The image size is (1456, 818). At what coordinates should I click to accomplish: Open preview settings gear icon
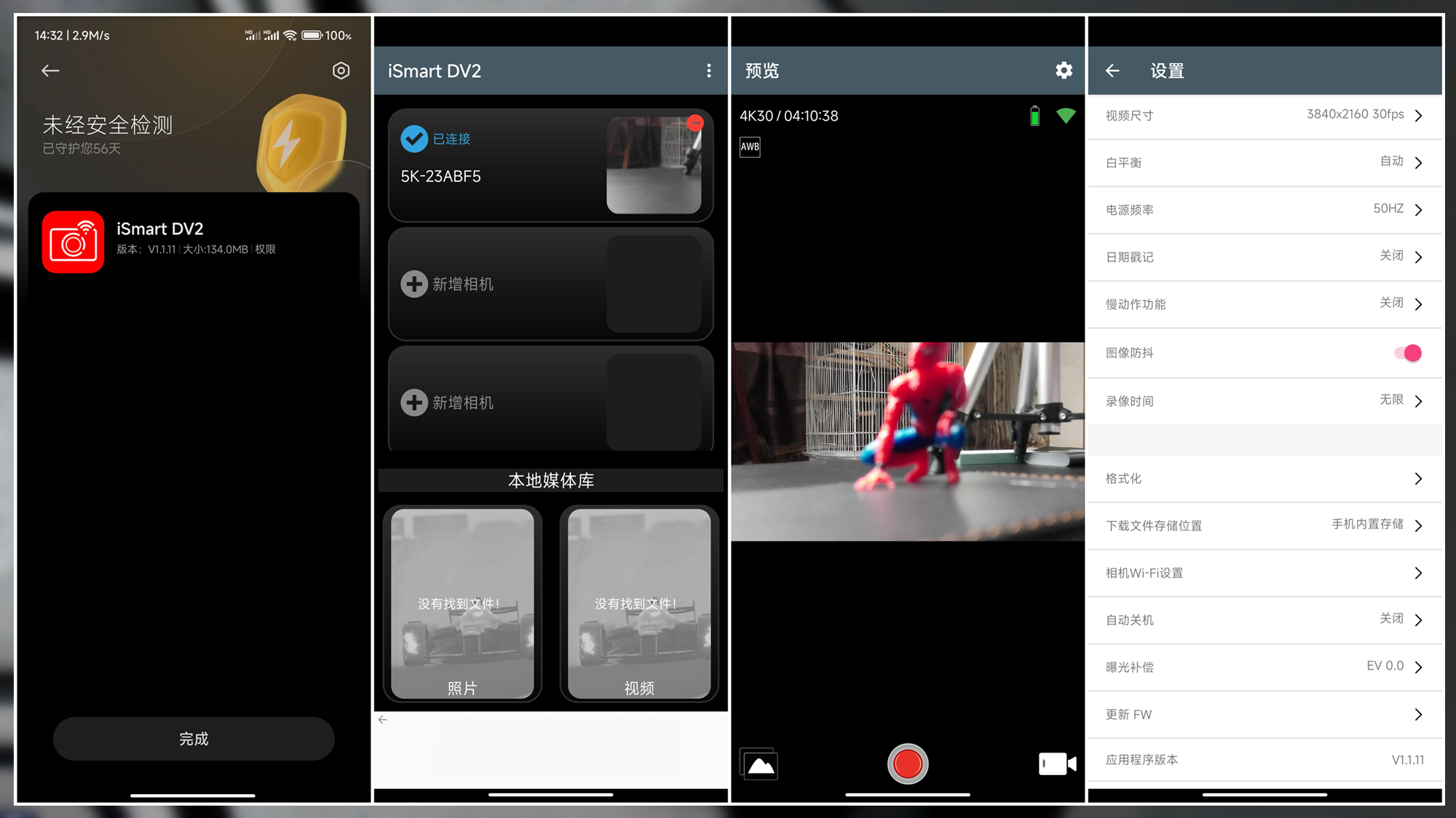click(x=1064, y=71)
